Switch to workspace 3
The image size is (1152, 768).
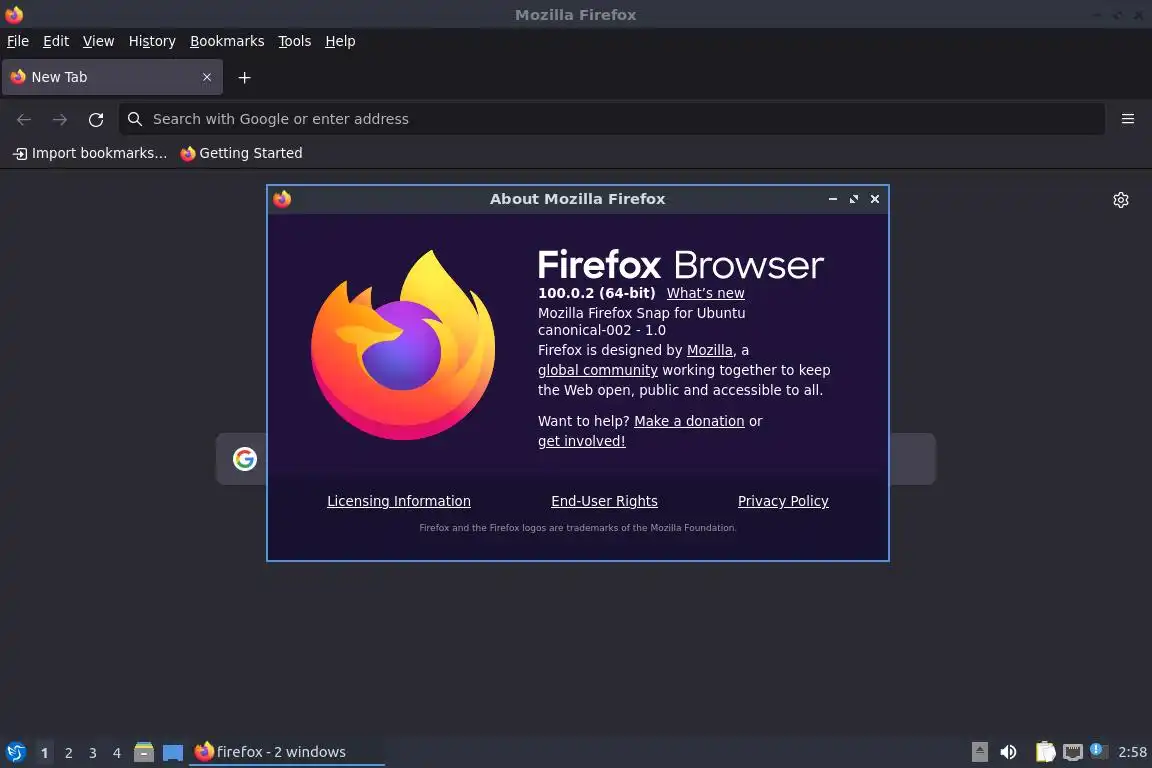(93, 753)
